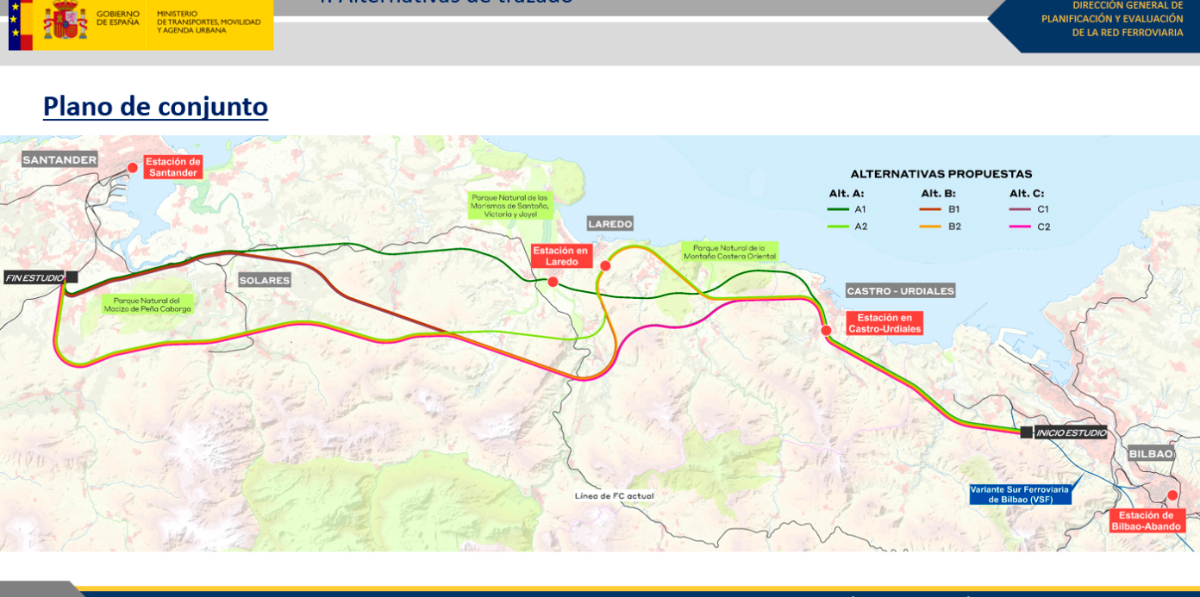Click the red dot marking Santander station
The width and height of the screenshot is (1200, 597).
[131, 168]
